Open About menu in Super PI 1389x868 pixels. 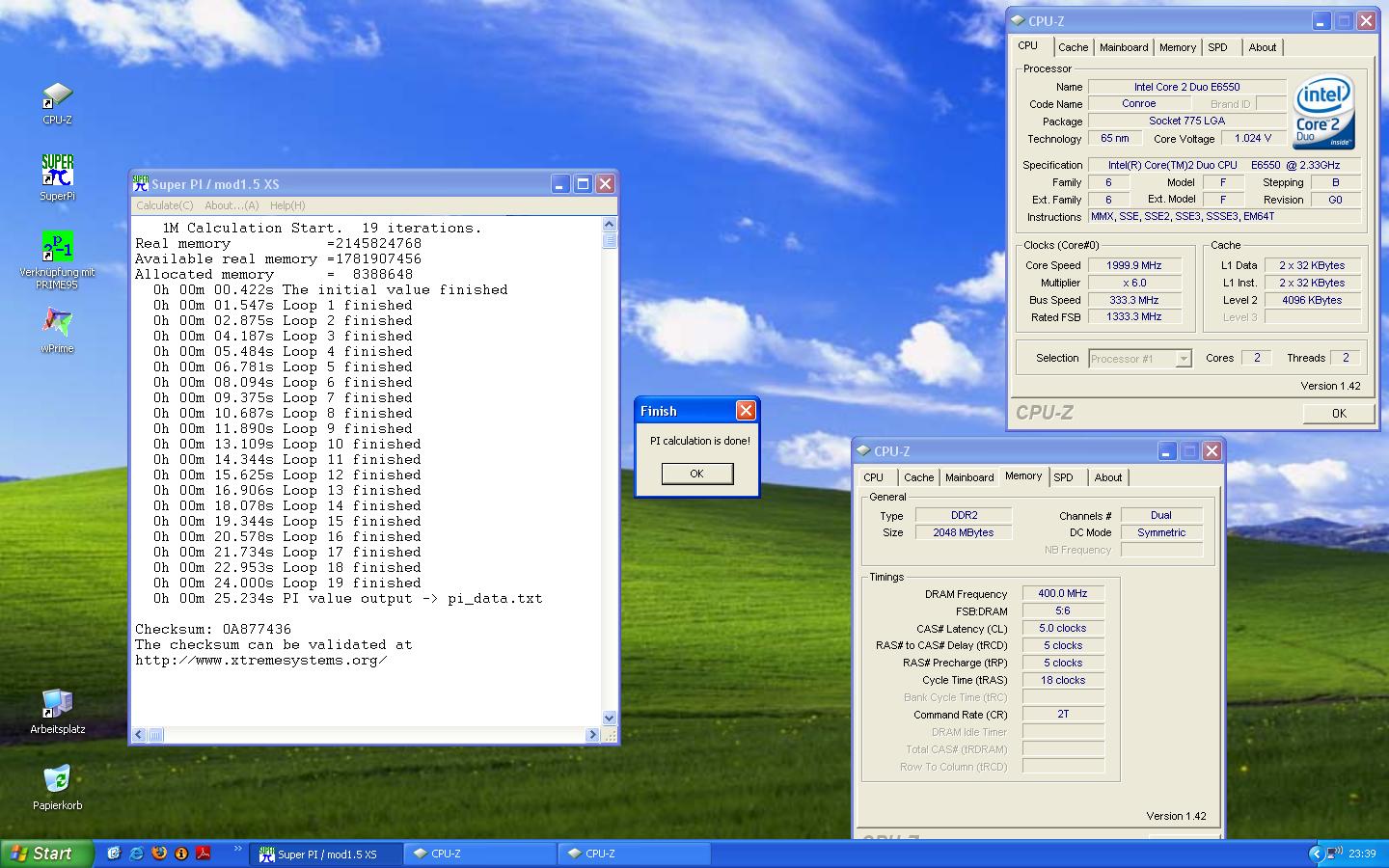[x=231, y=205]
